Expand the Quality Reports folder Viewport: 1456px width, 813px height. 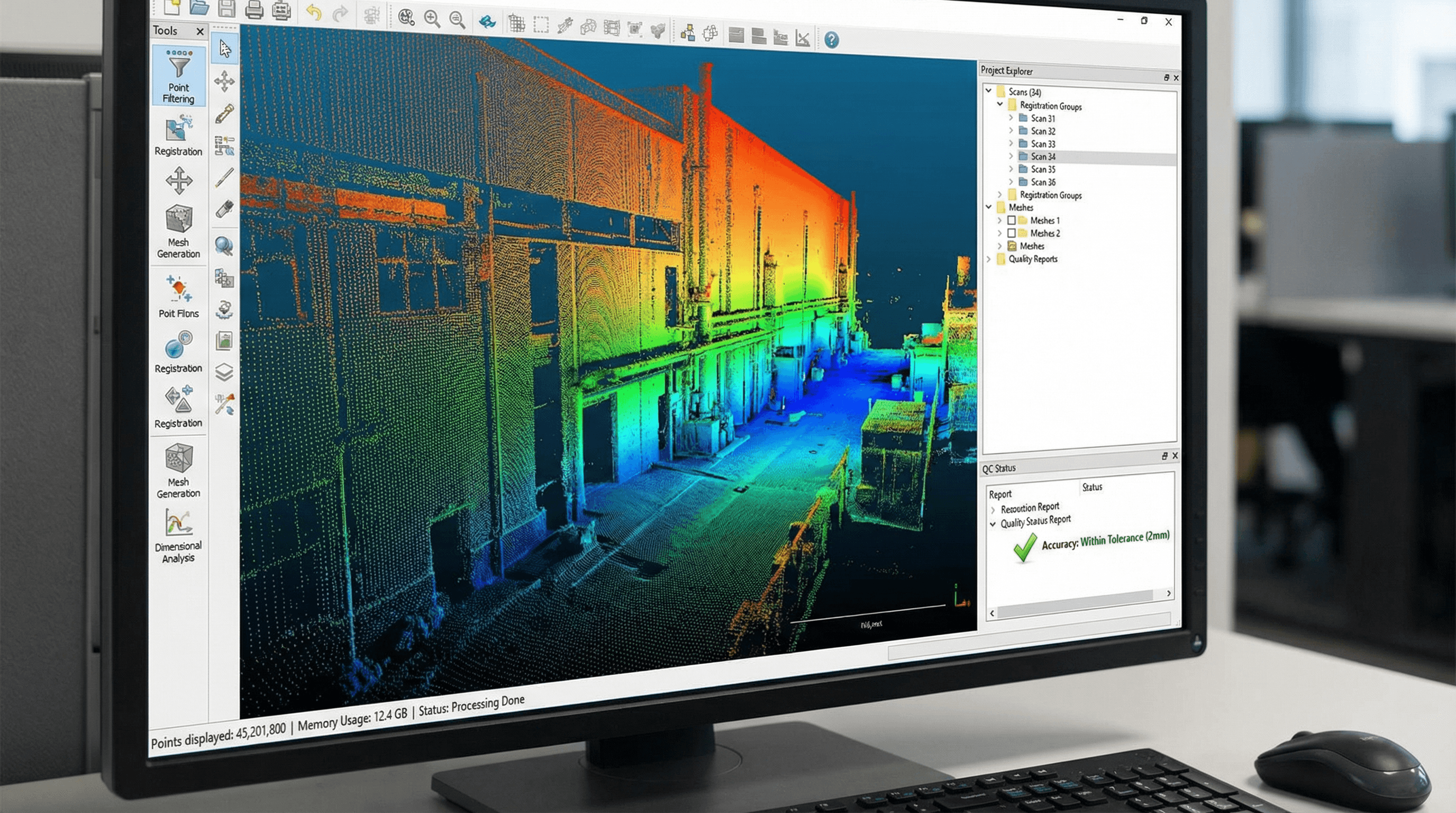(x=988, y=258)
